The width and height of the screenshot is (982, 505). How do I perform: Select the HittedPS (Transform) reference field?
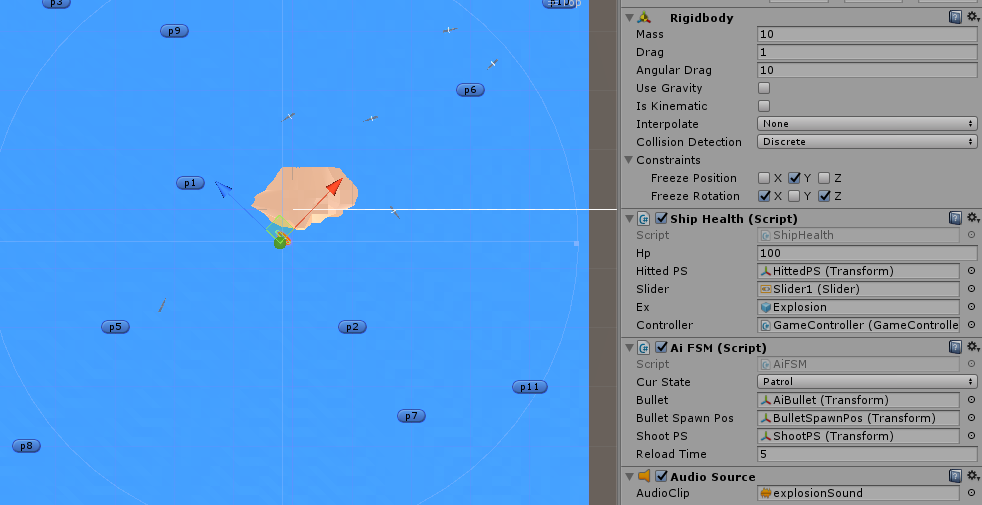click(x=858, y=271)
